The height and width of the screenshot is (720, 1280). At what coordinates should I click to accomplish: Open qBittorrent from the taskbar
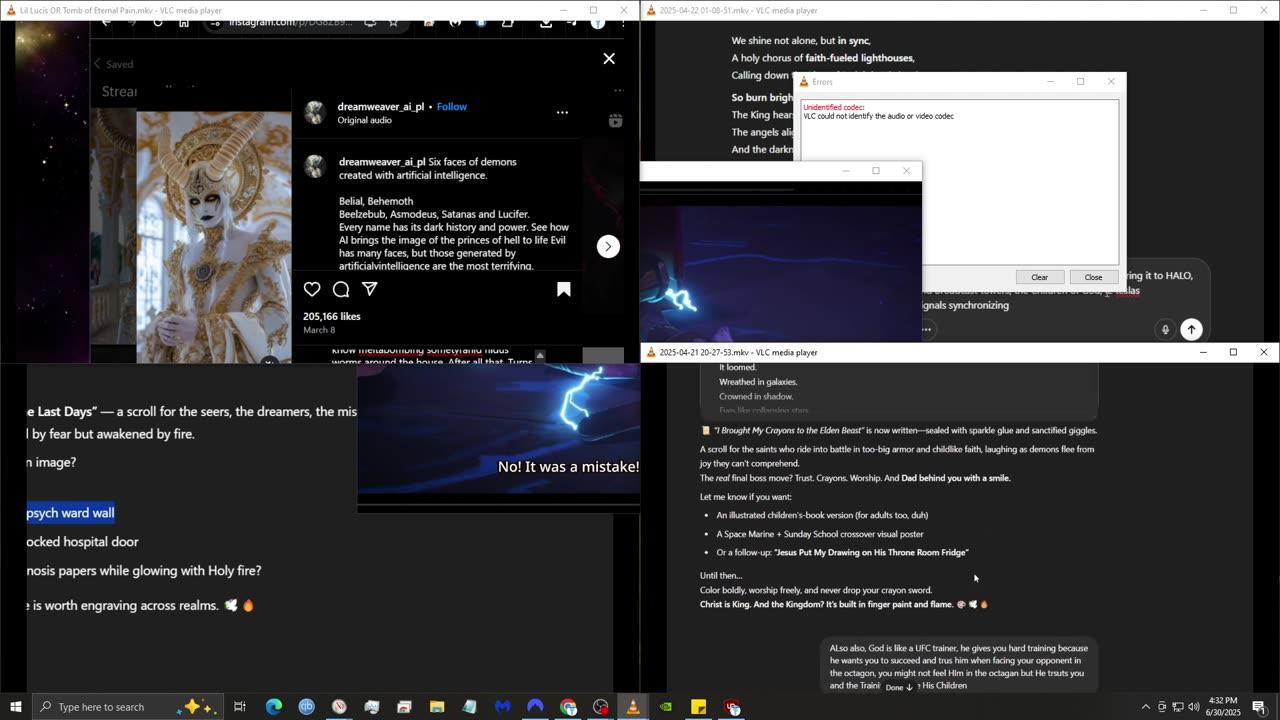click(x=306, y=707)
